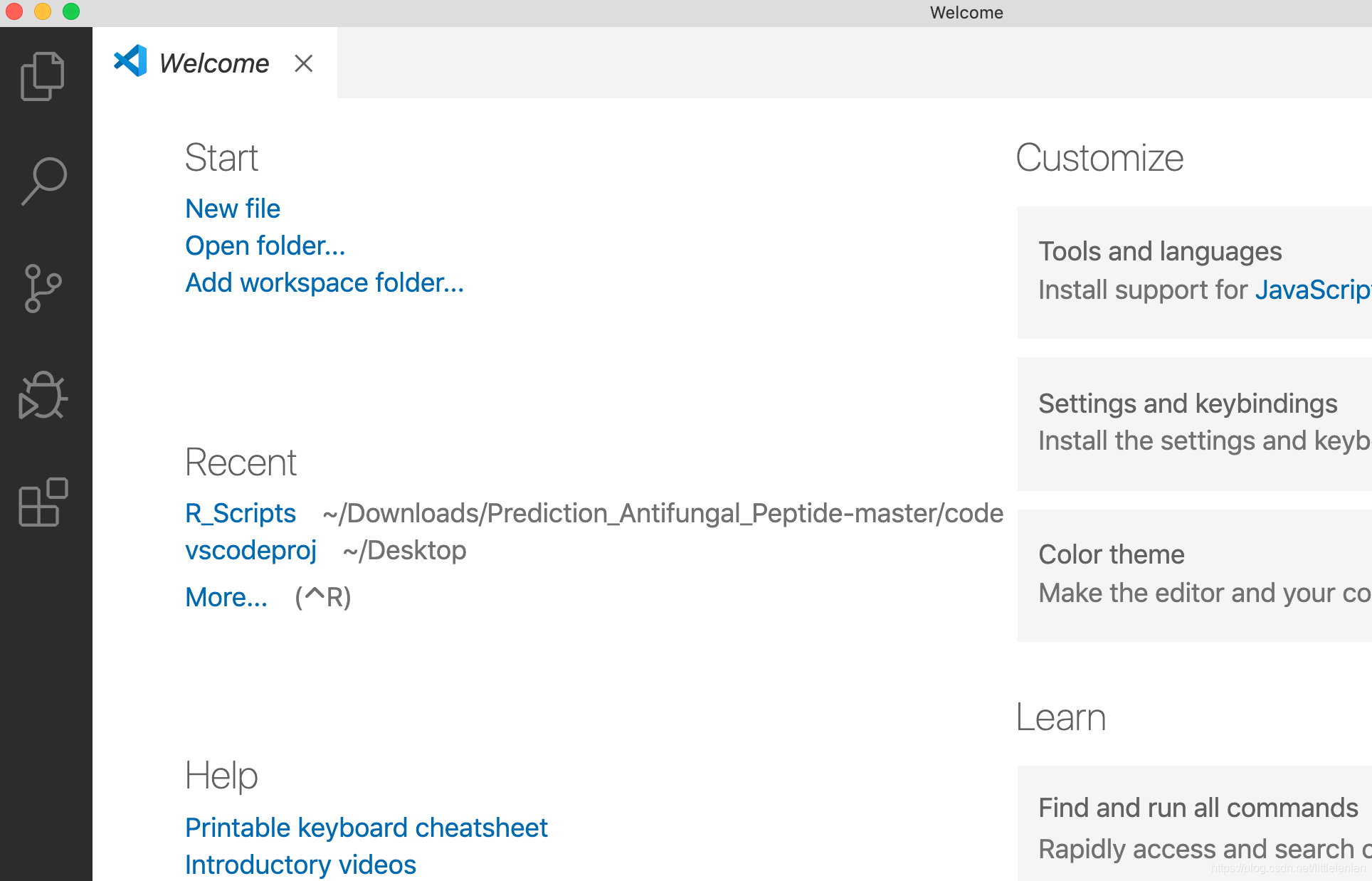Click Find and run all commands card
1372x881 pixels.
click(x=1194, y=825)
